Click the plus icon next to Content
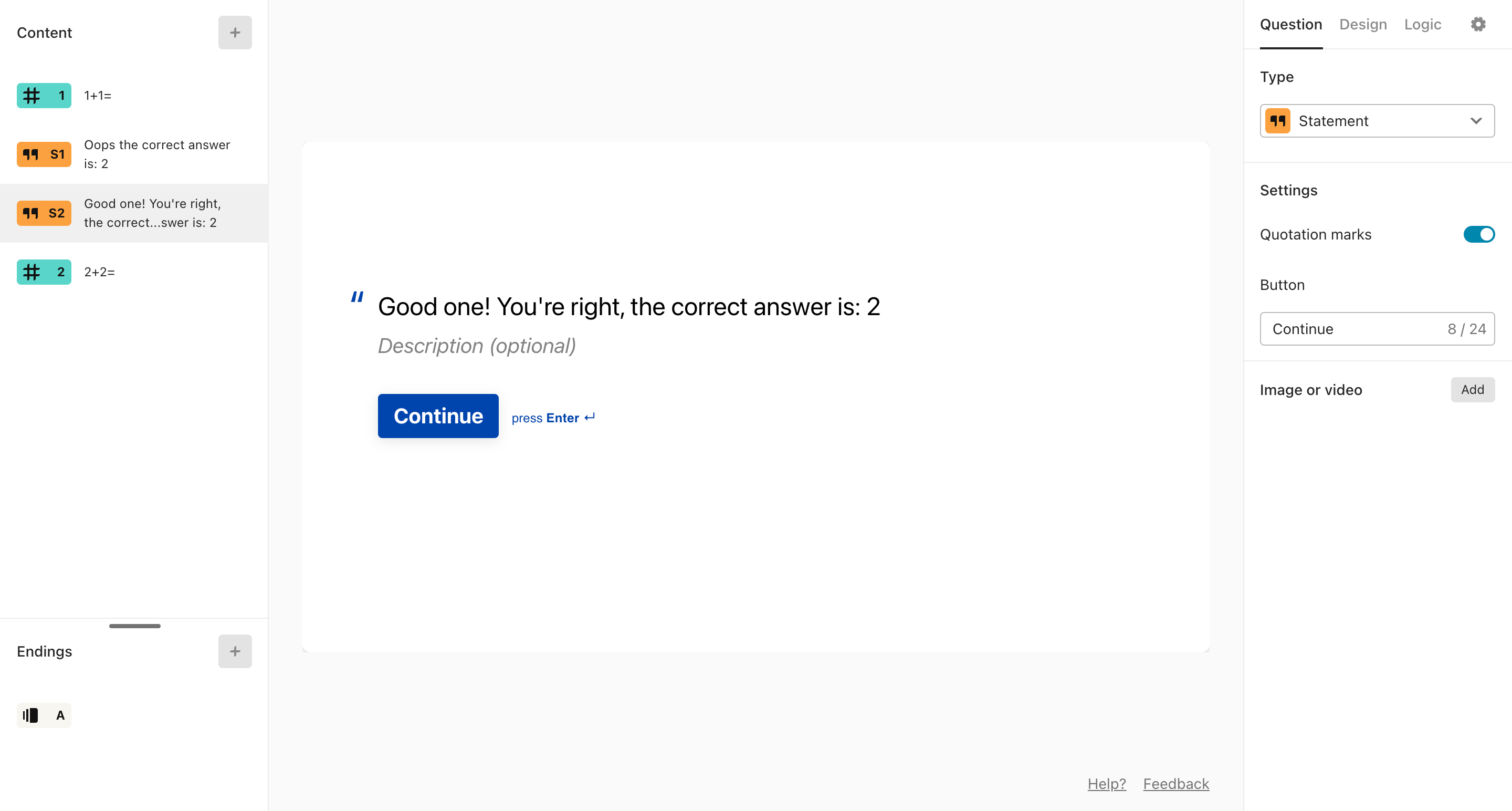This screenshot has height=811, width=1512. tap(235, 32)
